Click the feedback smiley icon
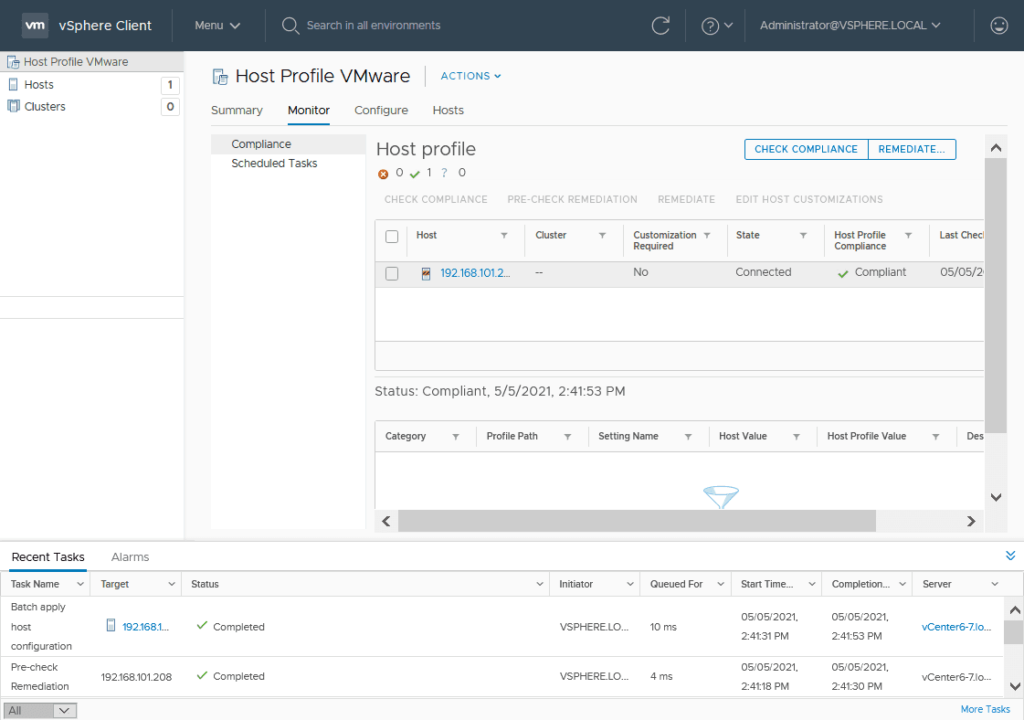The width and height of the screenshot is (1024, 720). point(999,26)
